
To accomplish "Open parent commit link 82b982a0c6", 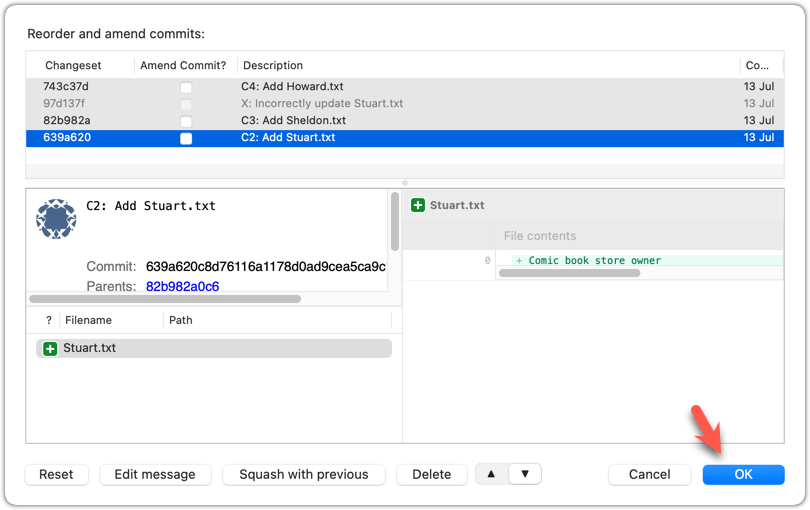I will [x=182, y=286].
